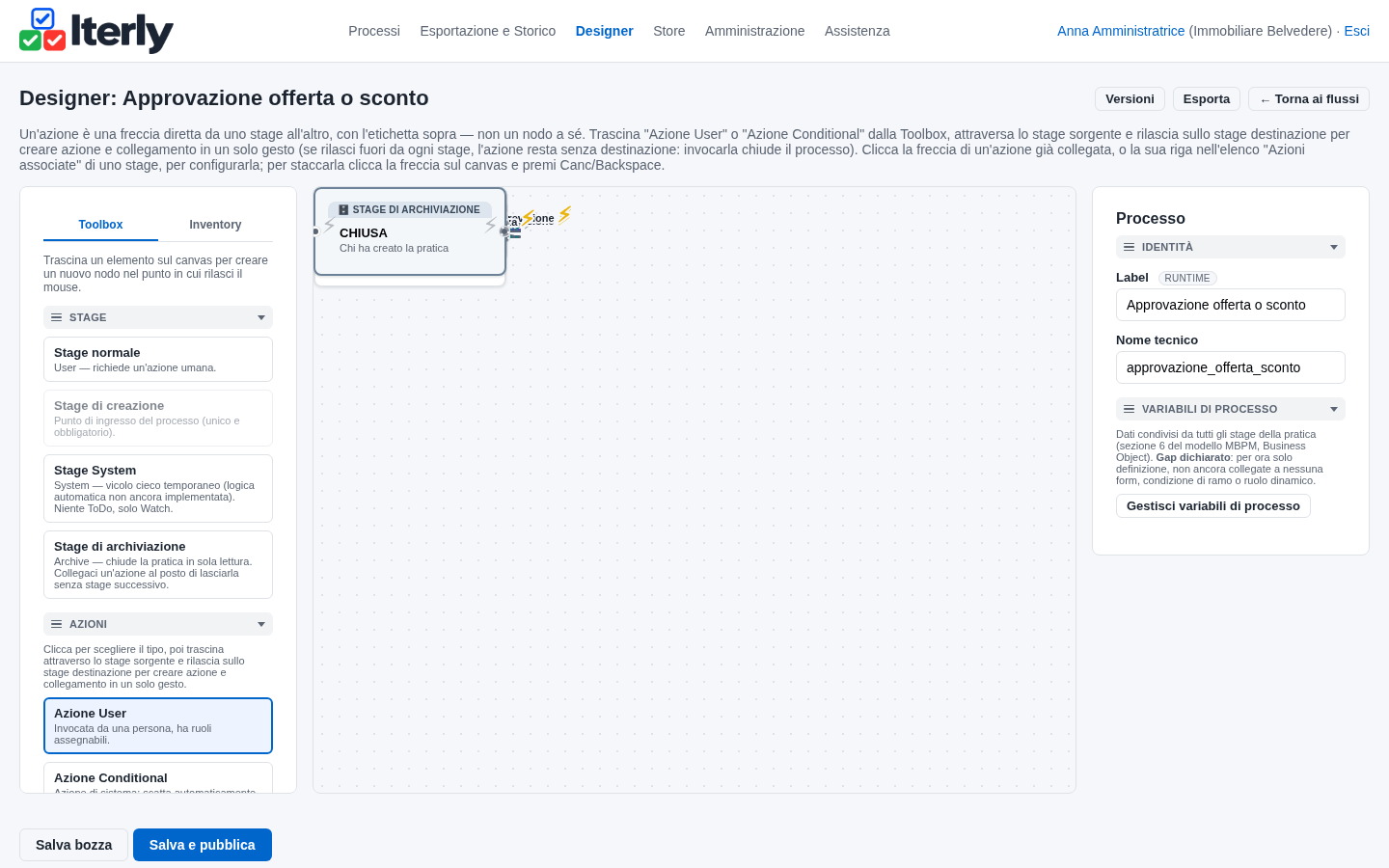Click the right connector handle on CHIUSA

click(x=504, y=231)
